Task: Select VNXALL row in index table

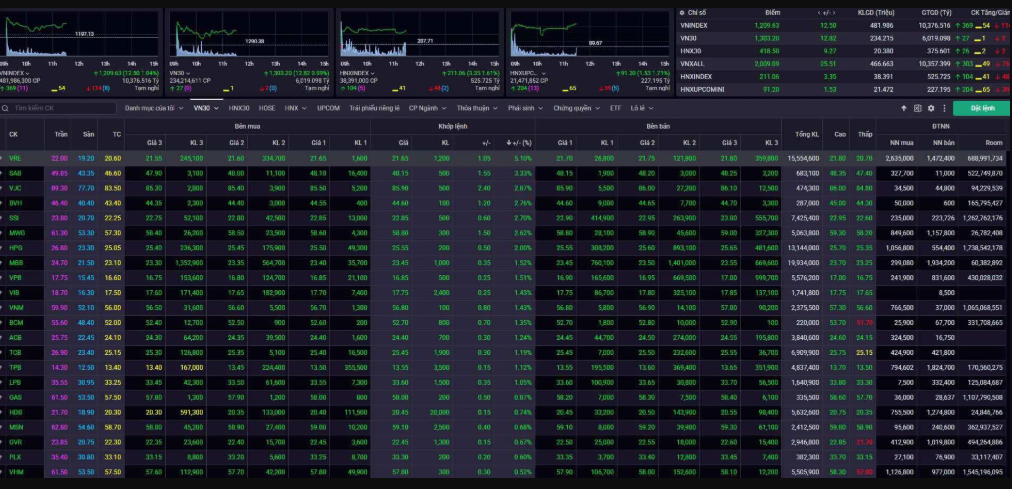Action: [844, 64]
